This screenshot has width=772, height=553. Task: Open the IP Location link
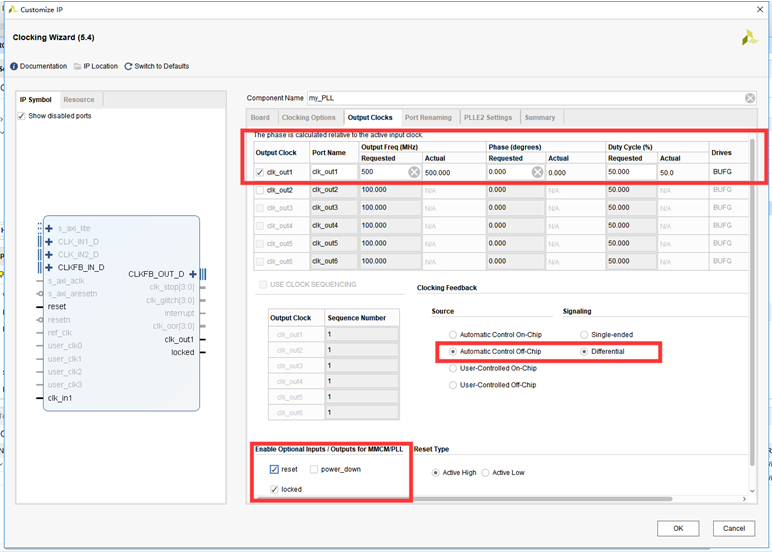coord(100,66)
